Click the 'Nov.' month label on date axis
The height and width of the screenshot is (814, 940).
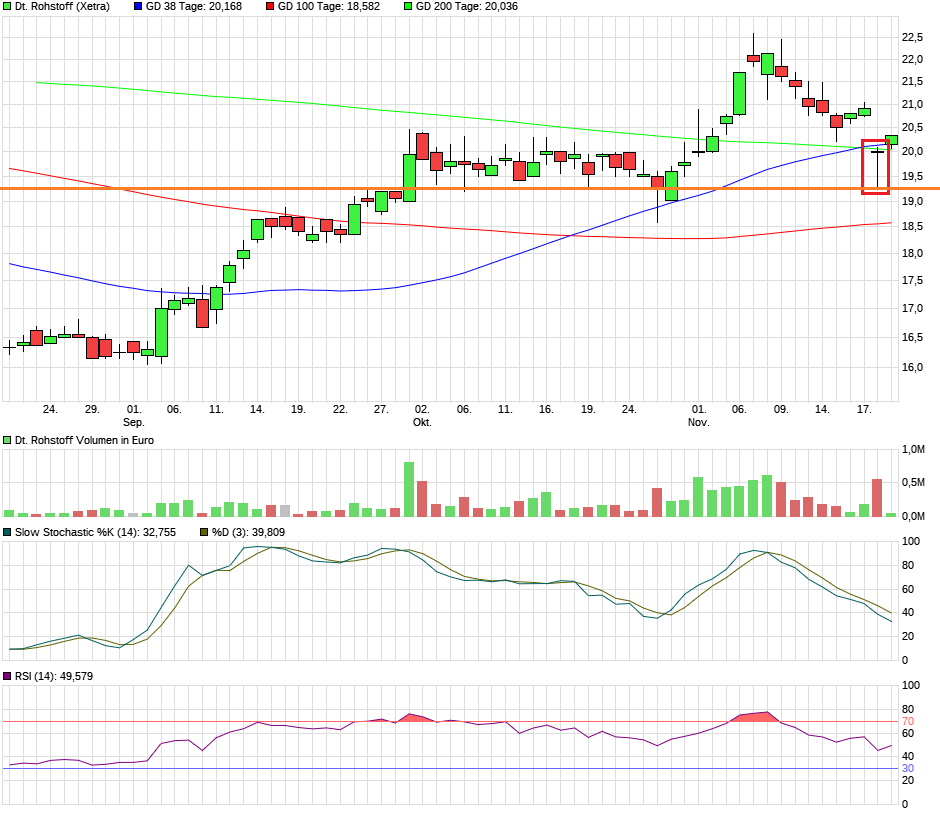pos(698,422)
